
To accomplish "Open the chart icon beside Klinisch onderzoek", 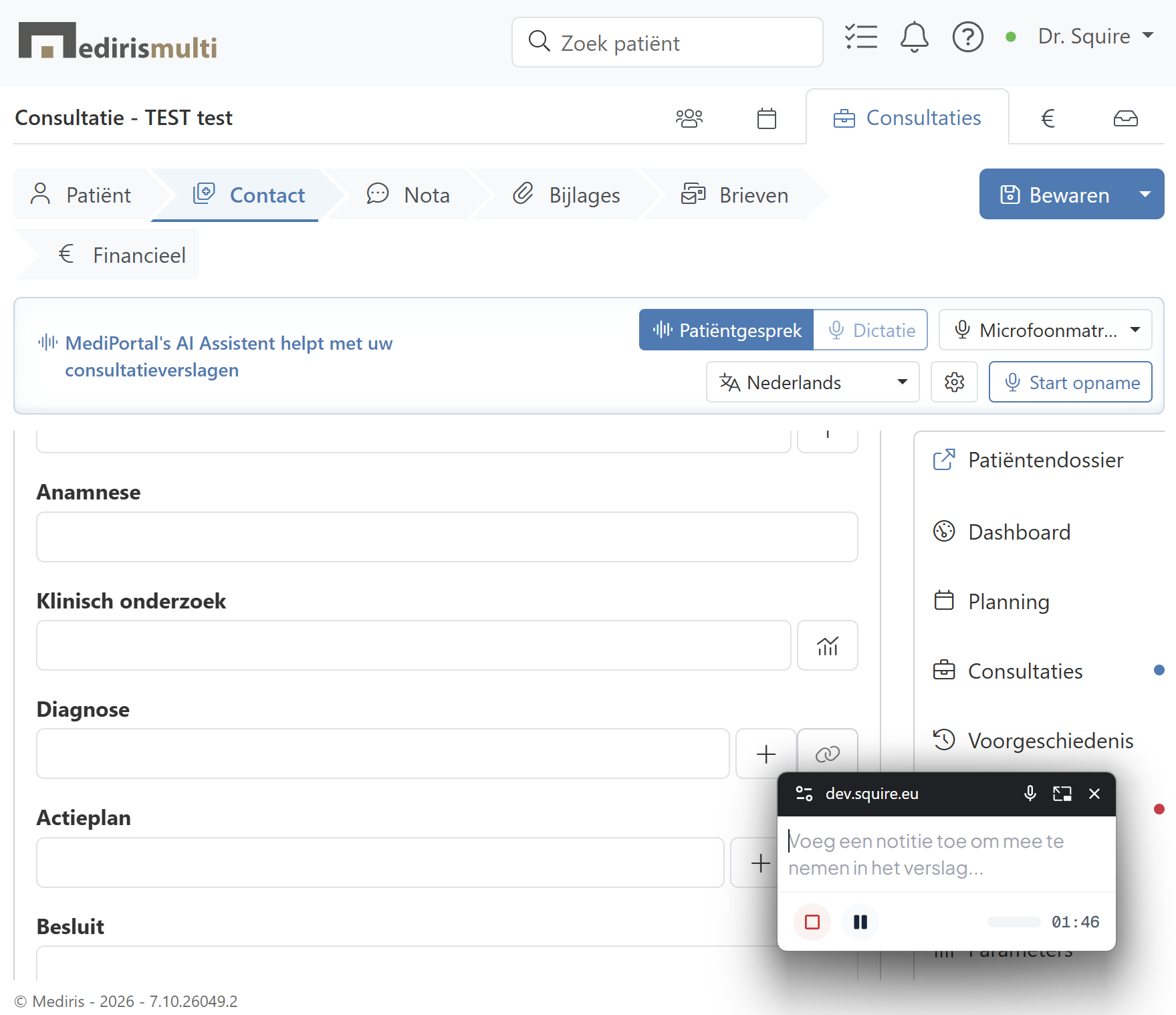I will [827, 645].
